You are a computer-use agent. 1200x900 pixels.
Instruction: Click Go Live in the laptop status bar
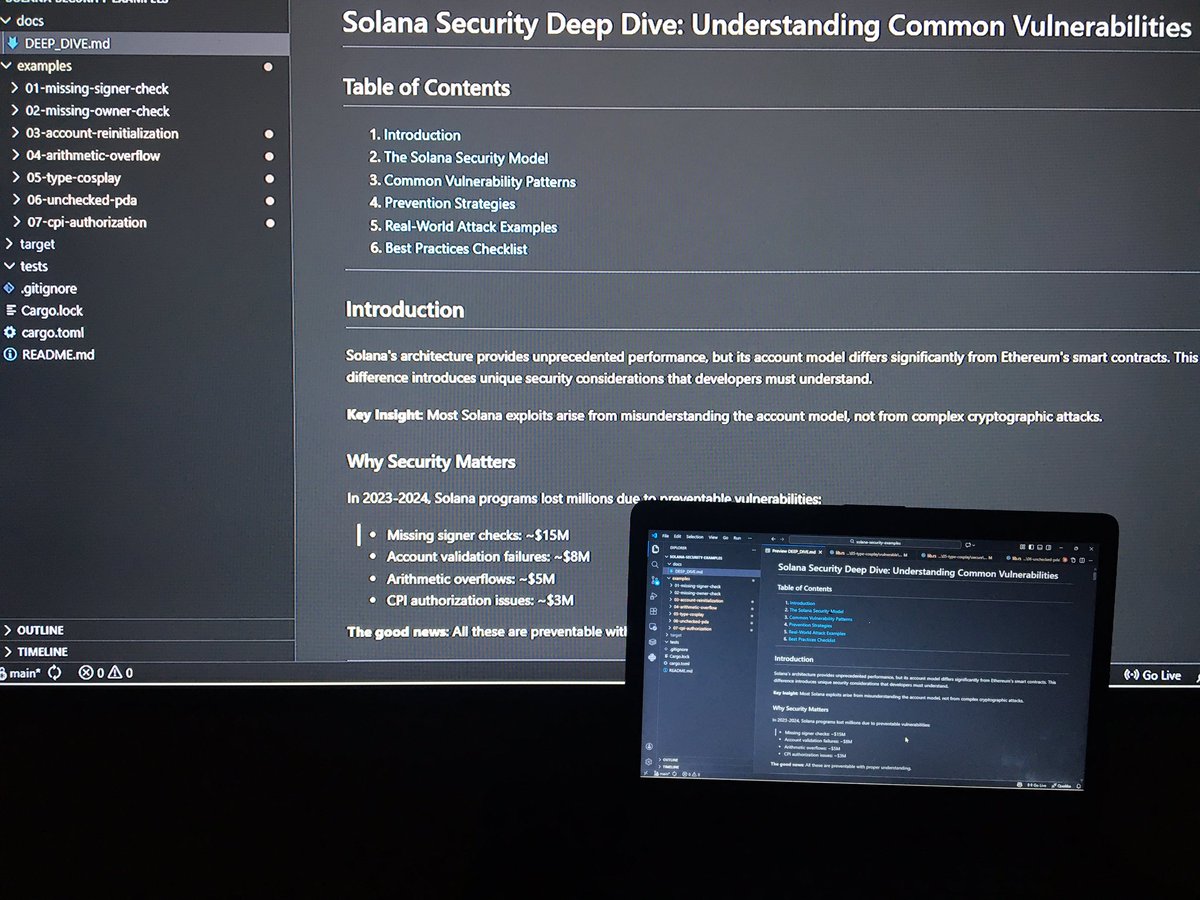click(1037, 785)
